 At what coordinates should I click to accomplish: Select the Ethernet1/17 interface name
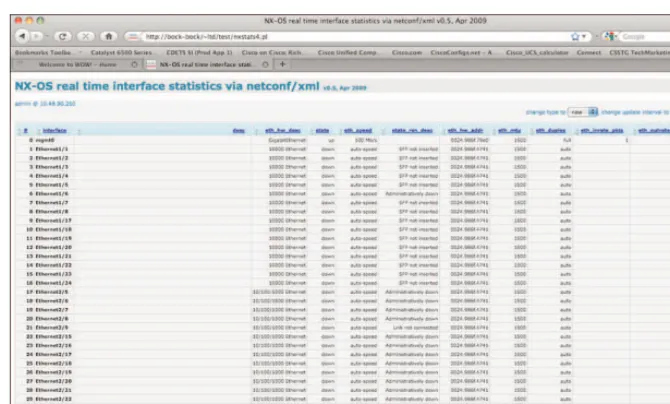tap(53, 221)
